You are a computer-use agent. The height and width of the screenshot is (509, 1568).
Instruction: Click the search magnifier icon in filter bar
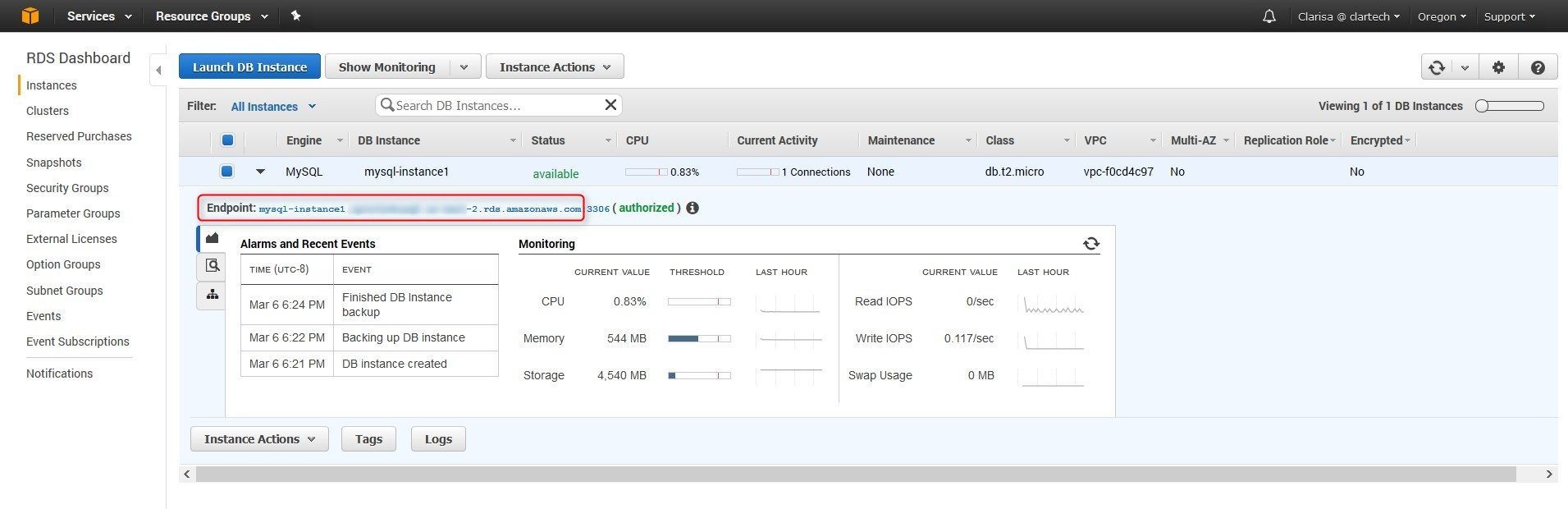coord(386,105)
